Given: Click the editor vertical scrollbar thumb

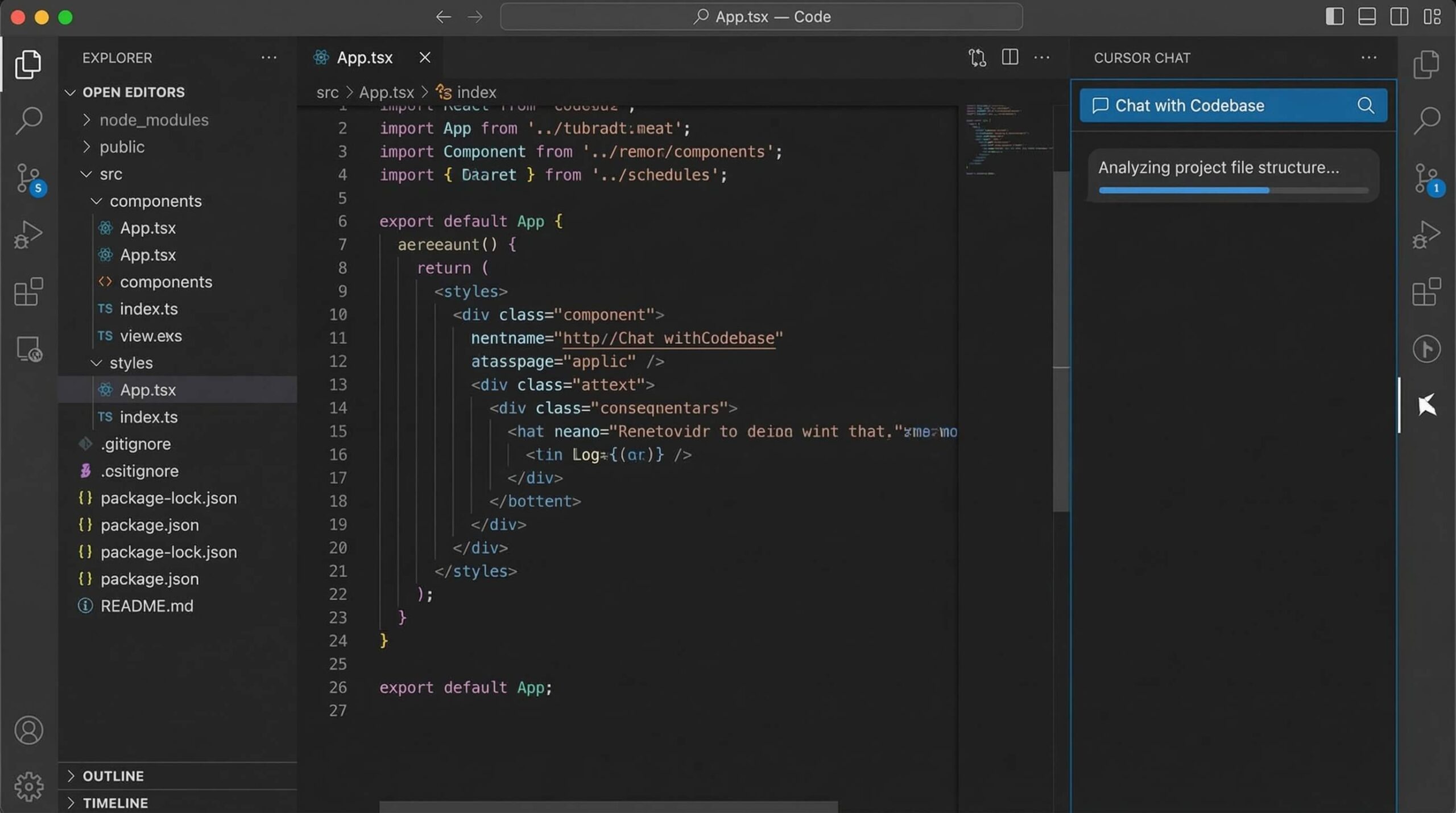Looking at the screenshot, I should 1061,341.
